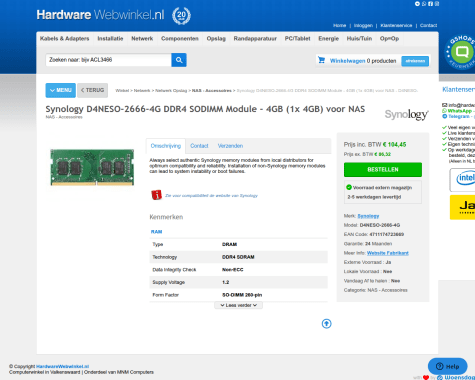Image resolution: width=475 pixels, height=380 pixels.
Task: Click the Home link in header
Action: (x=340, y=25)
